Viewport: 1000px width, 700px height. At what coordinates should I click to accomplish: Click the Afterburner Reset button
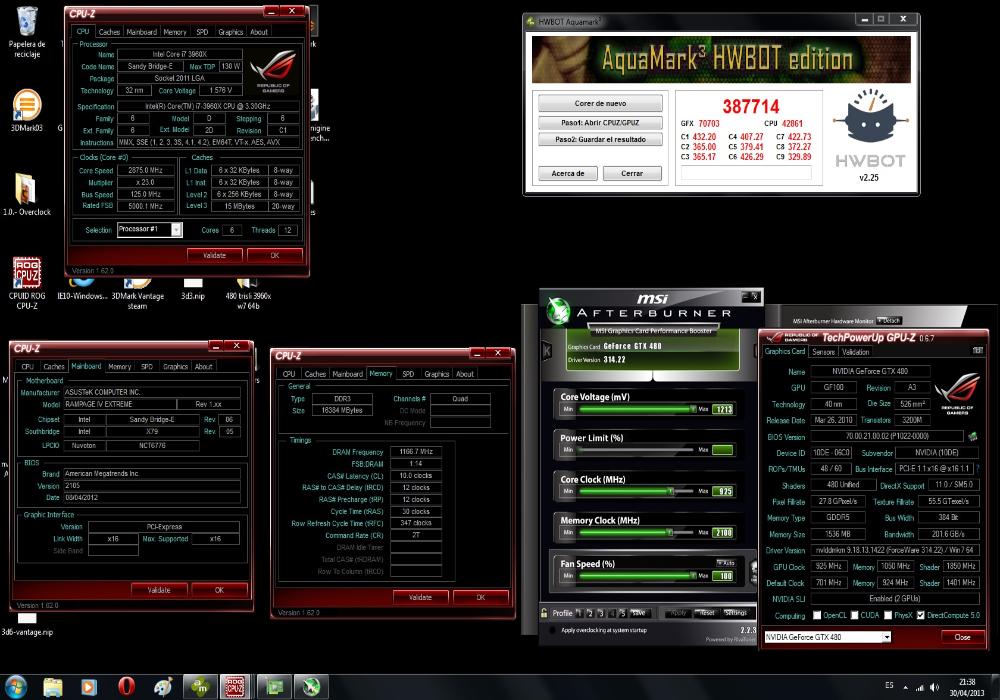coord(707,613)
